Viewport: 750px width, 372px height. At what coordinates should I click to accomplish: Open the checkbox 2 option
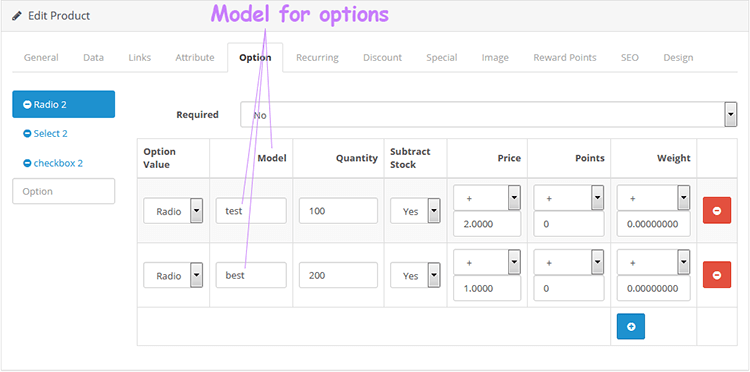pos(58,164)
